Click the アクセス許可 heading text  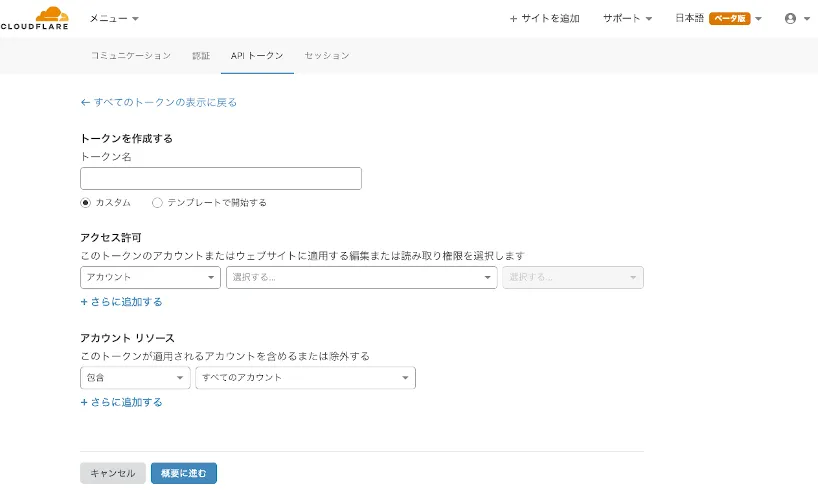coord(111,237)
